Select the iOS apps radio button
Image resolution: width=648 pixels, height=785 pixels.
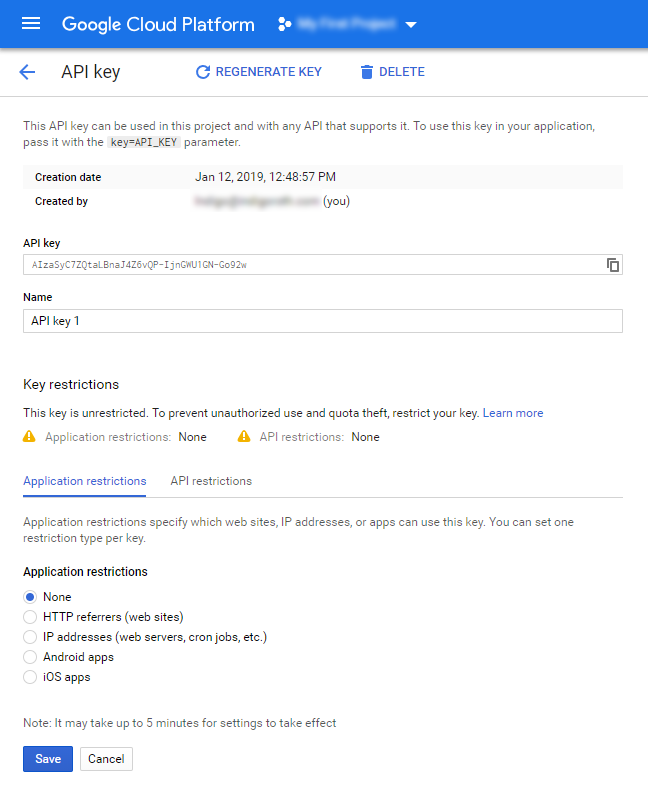tap(30, 677)
